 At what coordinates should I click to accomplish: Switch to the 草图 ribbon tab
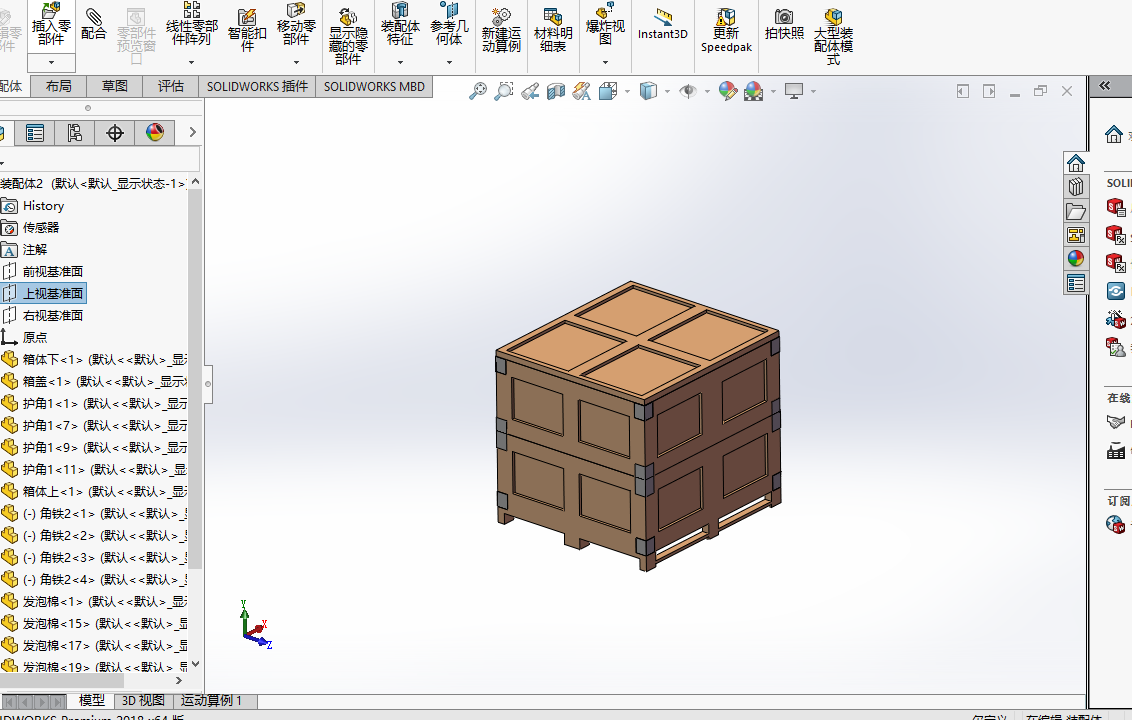(x=115, y=87)
